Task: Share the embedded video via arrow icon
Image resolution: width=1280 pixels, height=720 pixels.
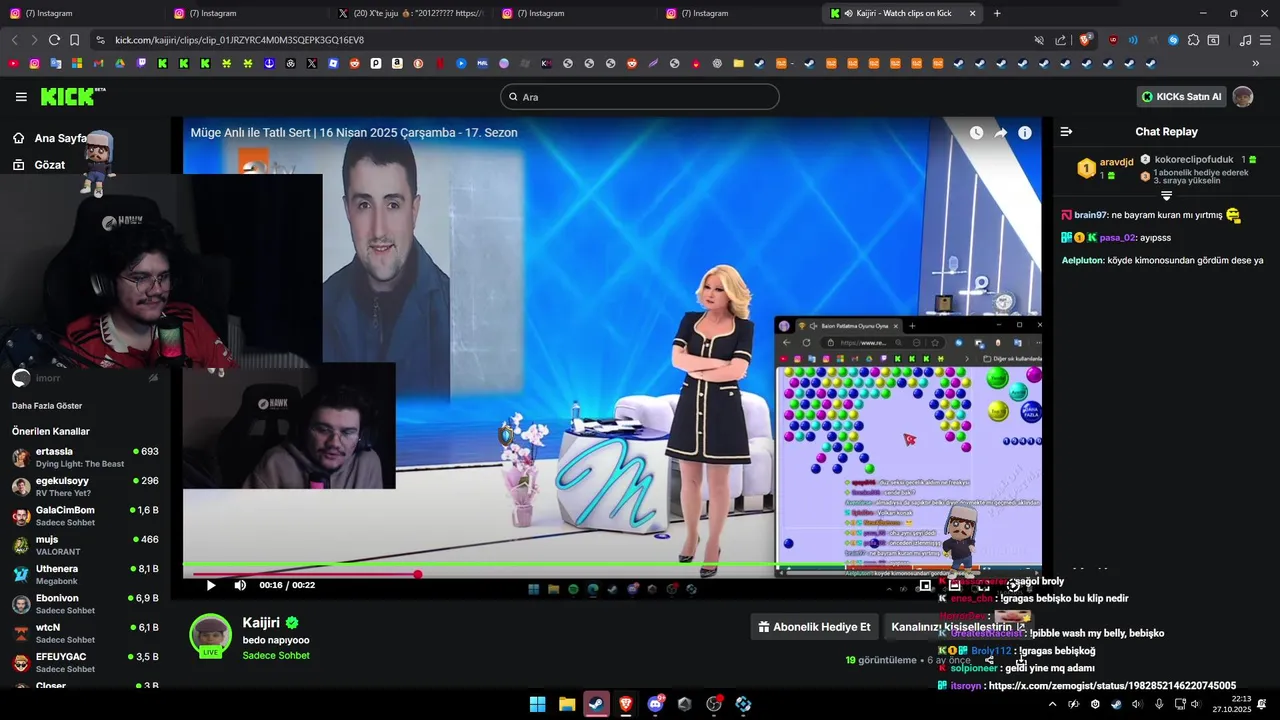Action: click(x=1000, y=132)
